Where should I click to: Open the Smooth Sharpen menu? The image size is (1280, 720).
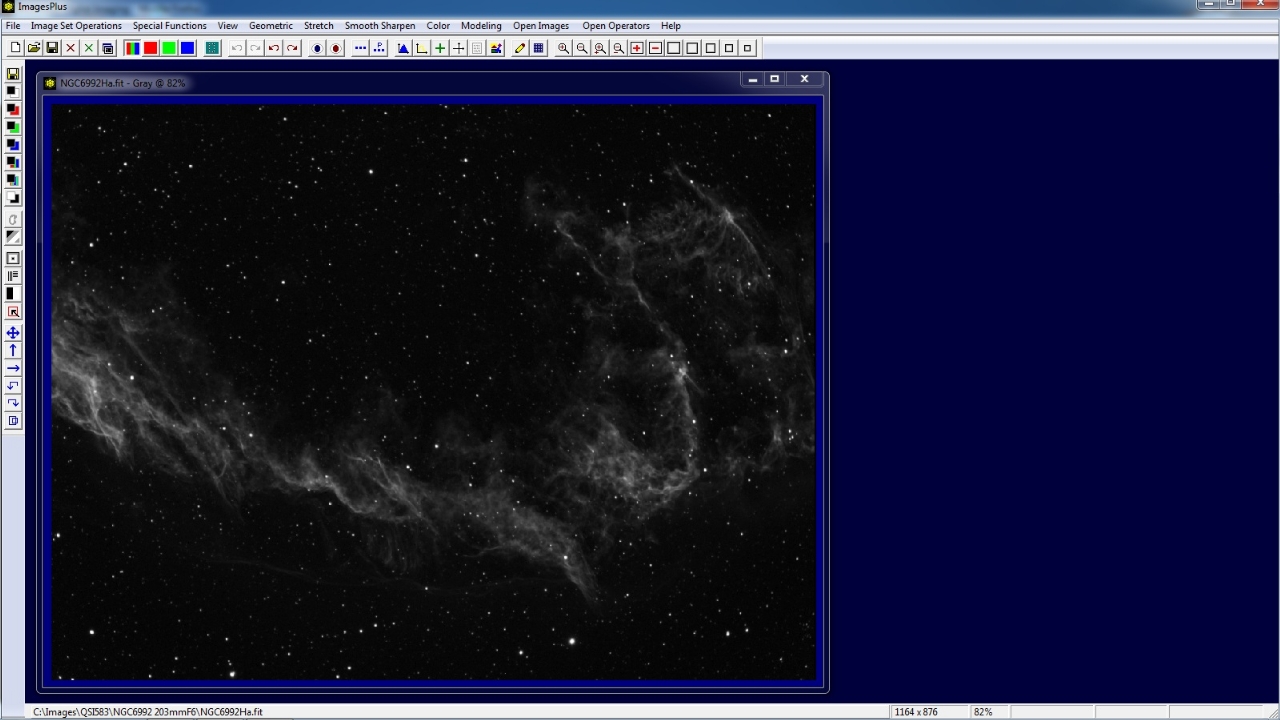click(x=380, y=26)
